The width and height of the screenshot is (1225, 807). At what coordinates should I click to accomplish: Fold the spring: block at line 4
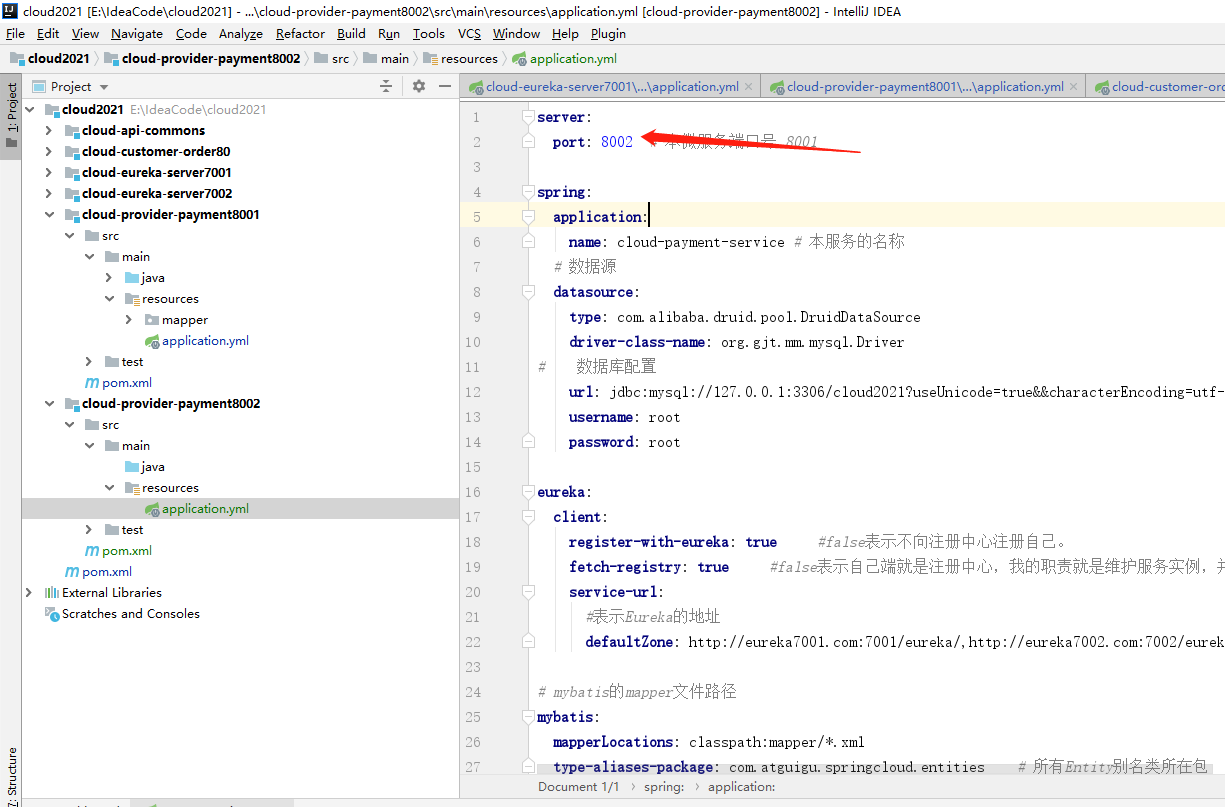click(528, 192)
